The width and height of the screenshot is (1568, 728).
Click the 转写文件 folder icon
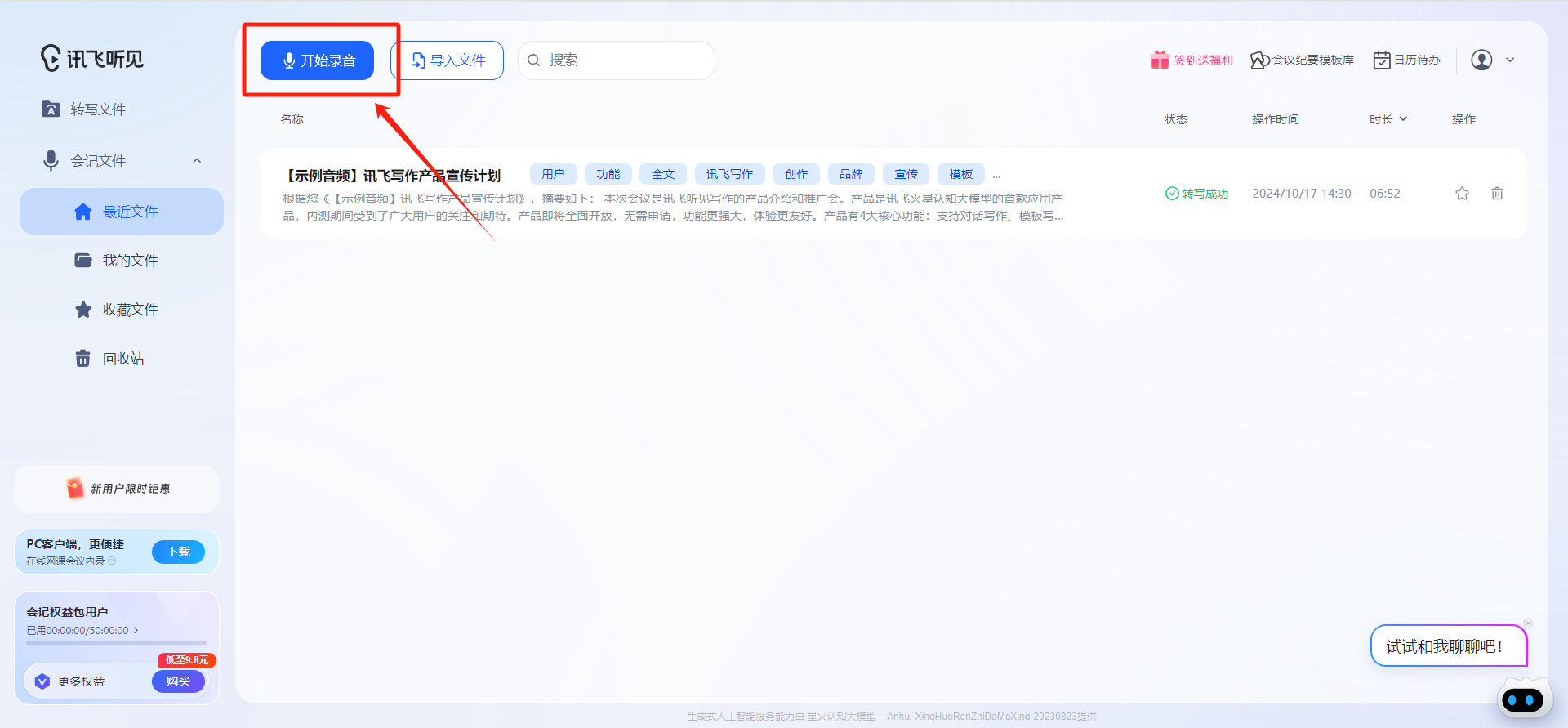click(51, 109)
